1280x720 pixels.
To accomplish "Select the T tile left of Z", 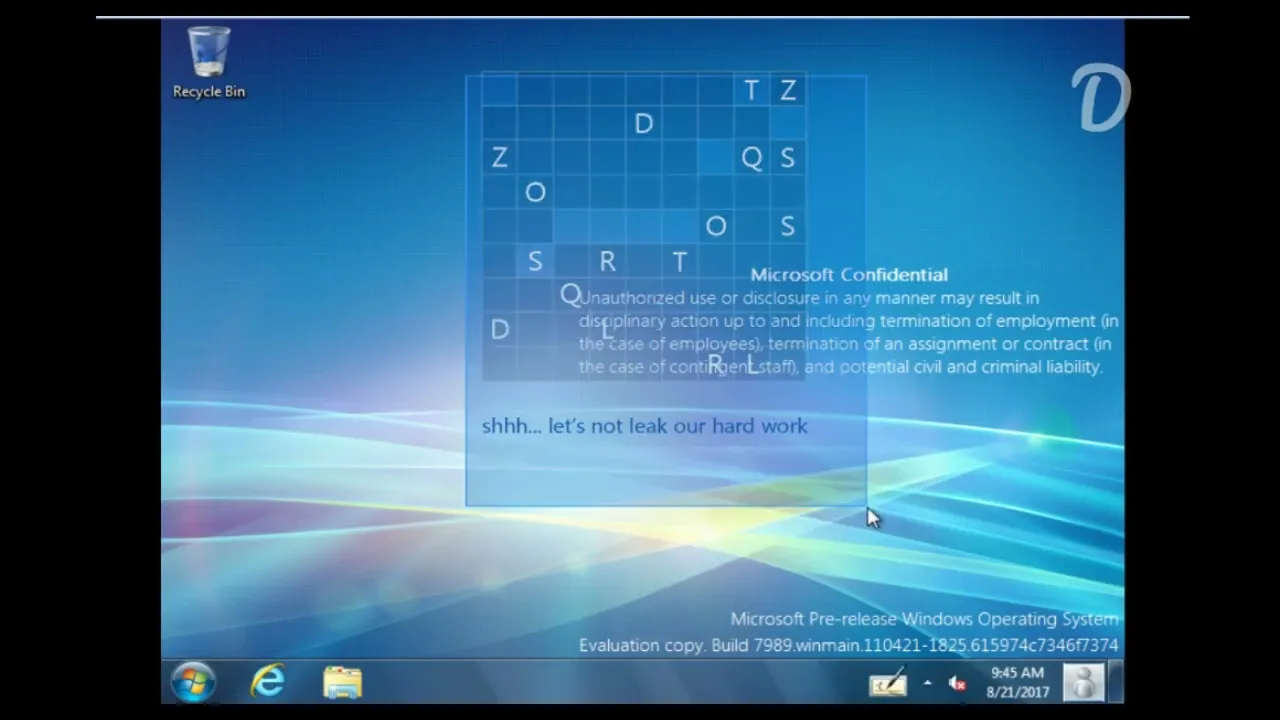I will coord(751,90).
